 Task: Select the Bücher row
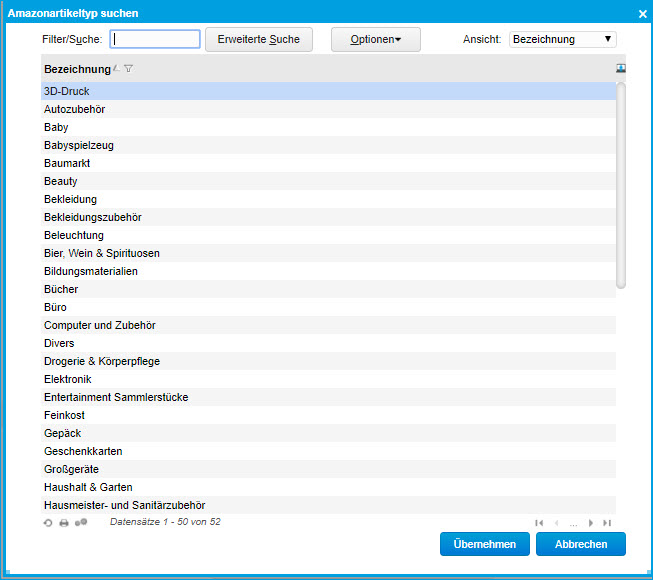click(x=328, y=289)
